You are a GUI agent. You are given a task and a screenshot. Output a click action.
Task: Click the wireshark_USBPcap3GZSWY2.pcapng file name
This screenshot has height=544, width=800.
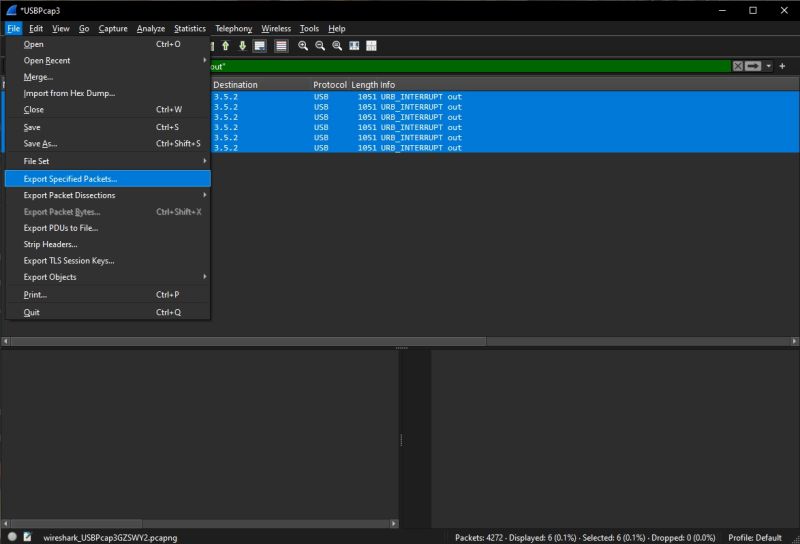pyautogui.click(x=110, y=537)
